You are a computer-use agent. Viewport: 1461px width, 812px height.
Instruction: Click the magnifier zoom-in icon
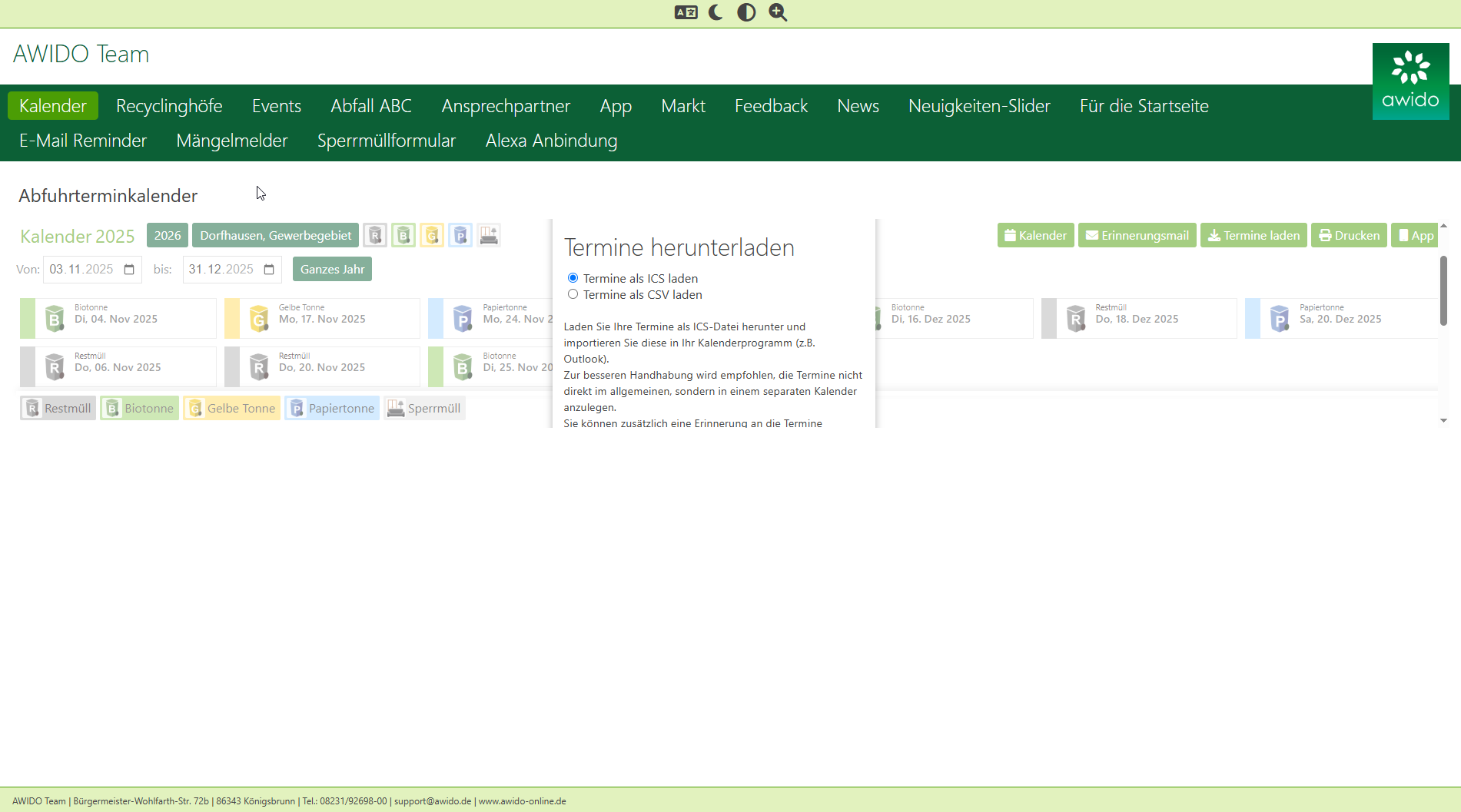[x=778, y=12]
